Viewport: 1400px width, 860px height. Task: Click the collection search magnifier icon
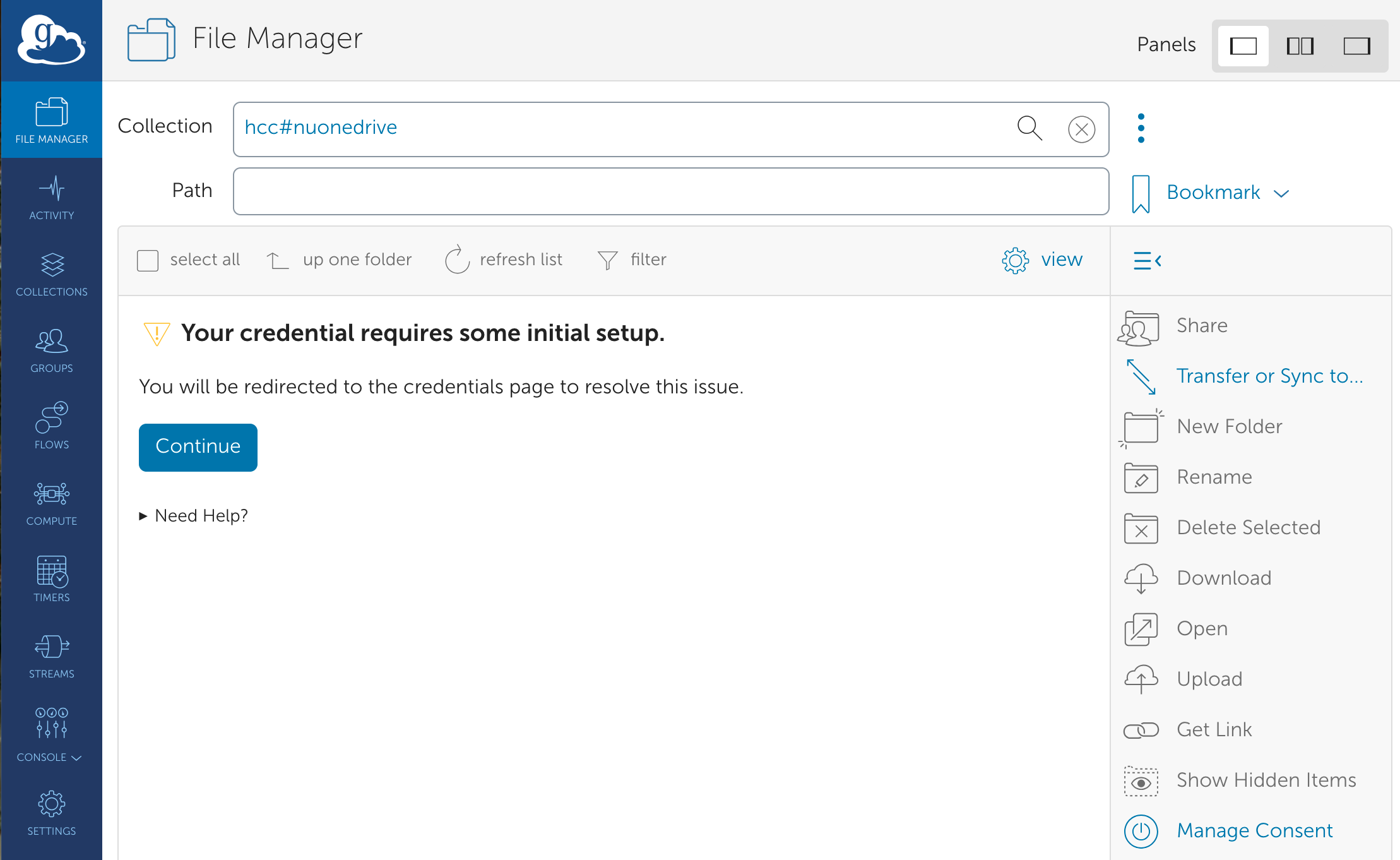coord(1029,128)
